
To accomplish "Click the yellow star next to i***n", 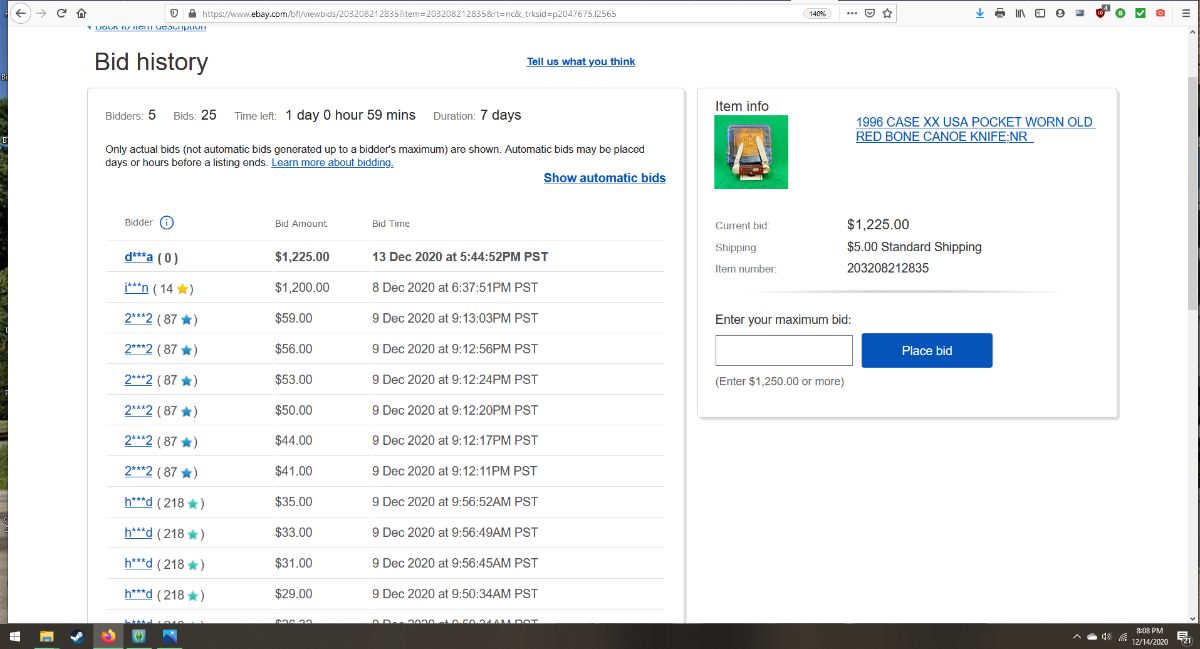I will click(184, 289).
